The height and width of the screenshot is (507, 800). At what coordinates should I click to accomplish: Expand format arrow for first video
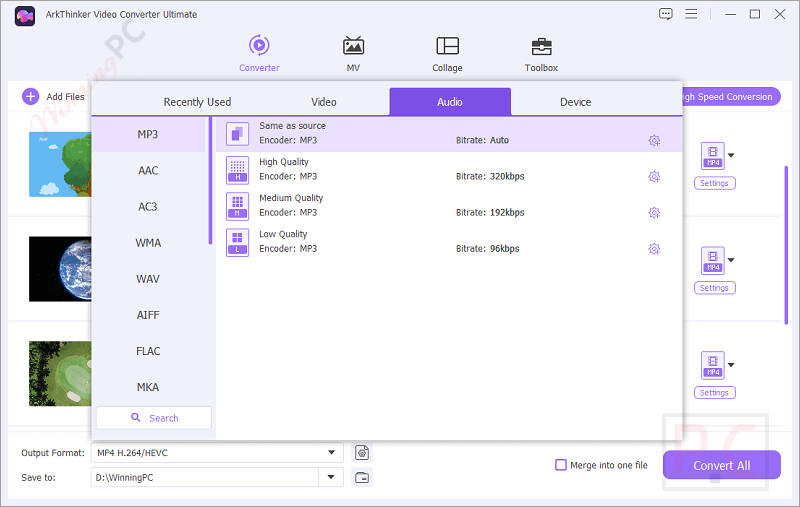[731, 155]
